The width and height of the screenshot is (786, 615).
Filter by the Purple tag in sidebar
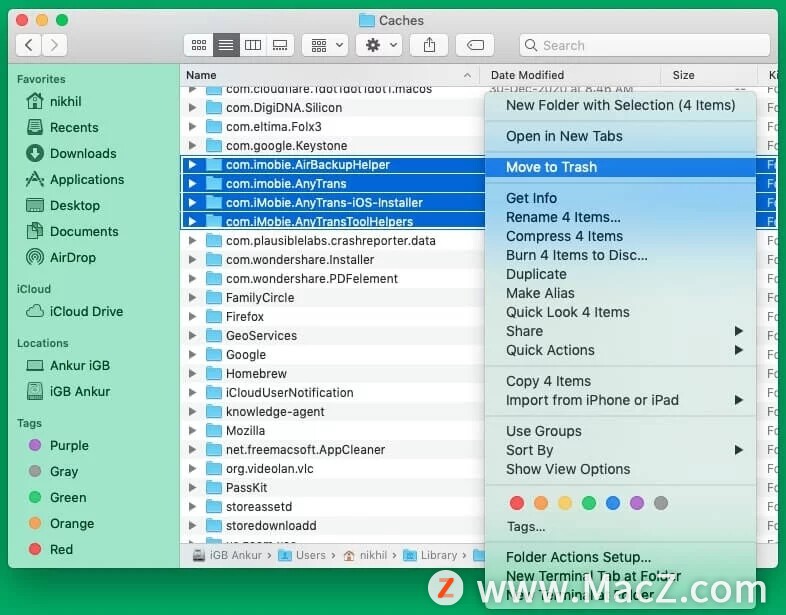59,446
